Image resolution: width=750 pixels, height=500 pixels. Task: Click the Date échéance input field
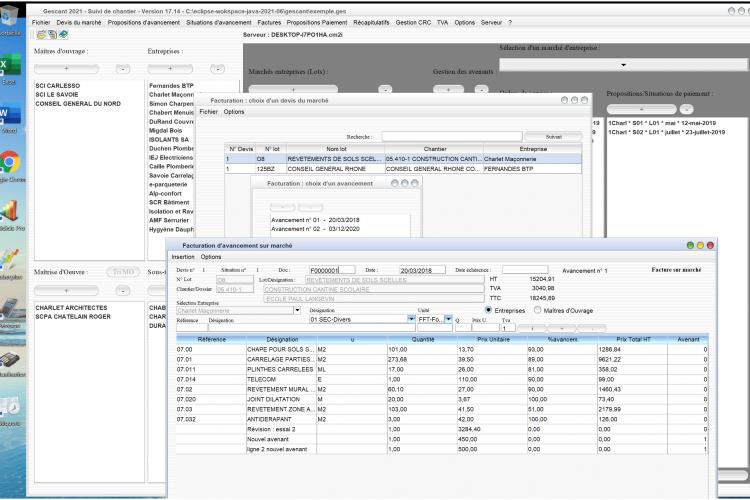click(x=525, y=270)
